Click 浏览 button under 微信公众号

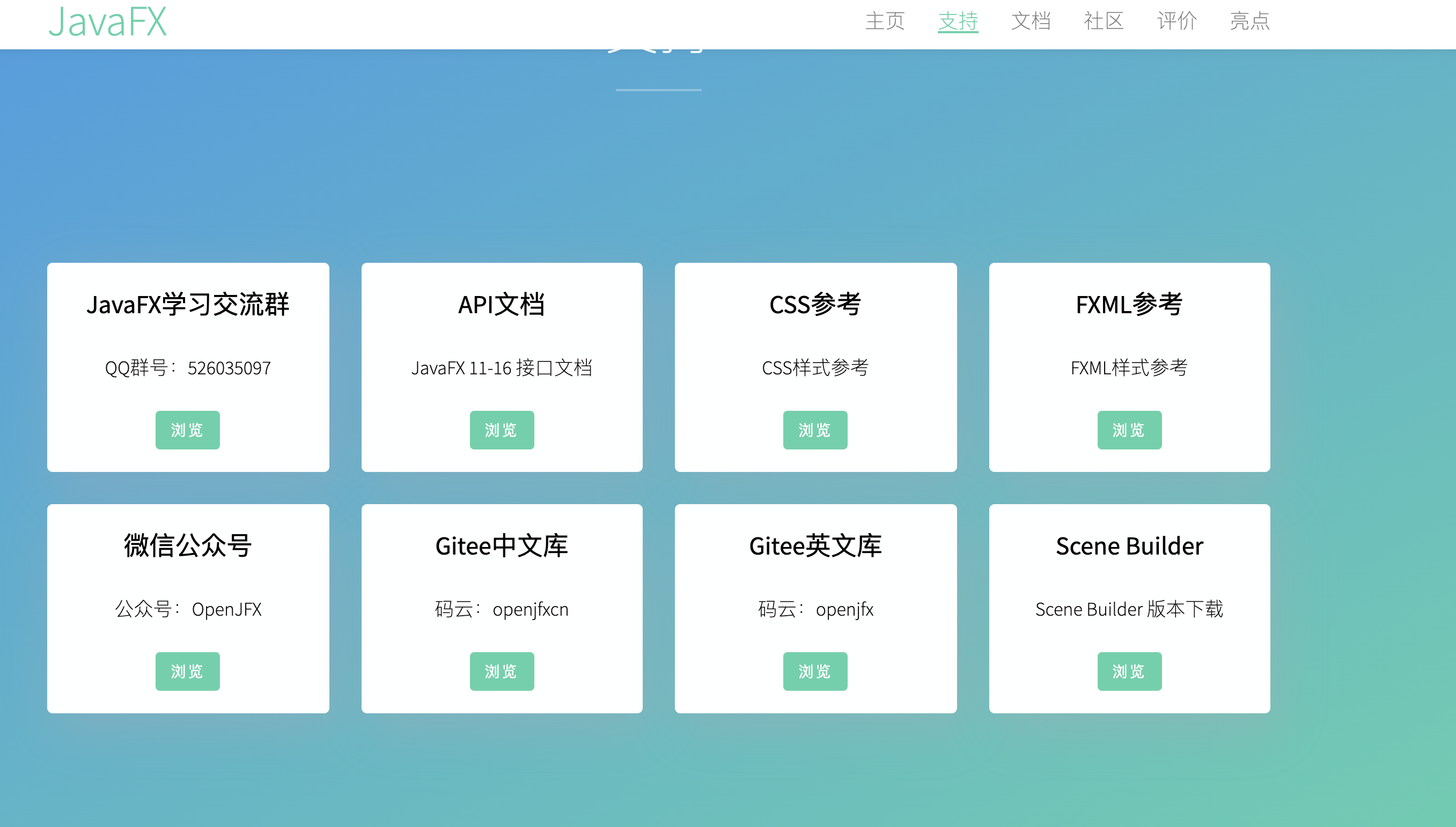pos(187,671)
